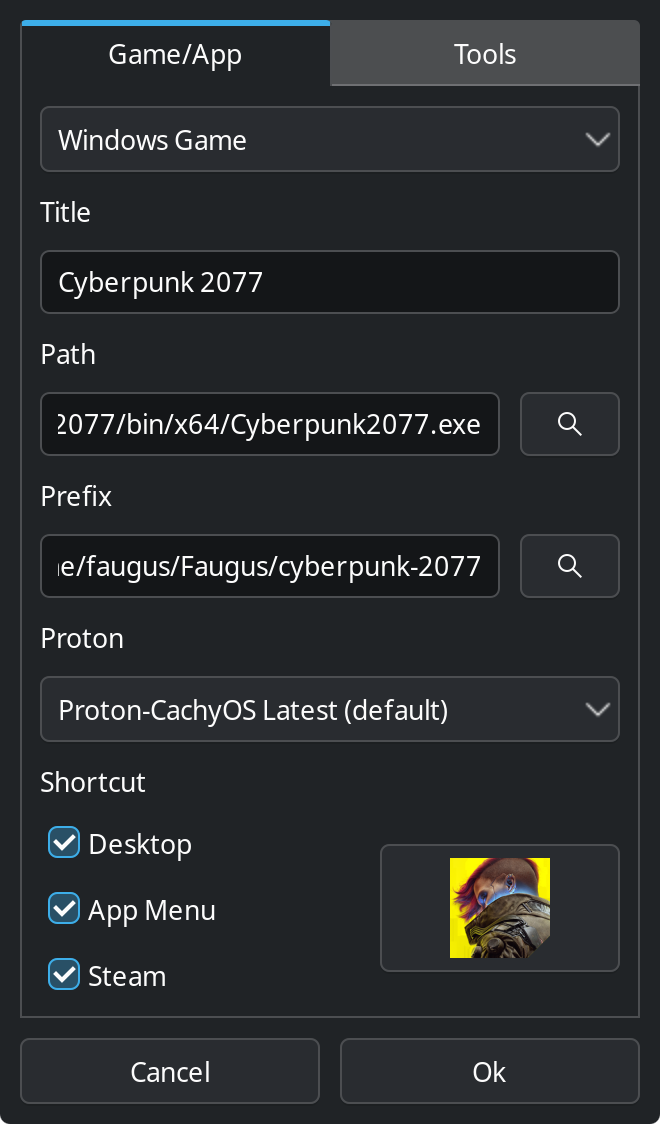
Task: Change the Cyberpunk 2077 shortcut icon image
Action: pyautogui.click(x=499, y=908)
